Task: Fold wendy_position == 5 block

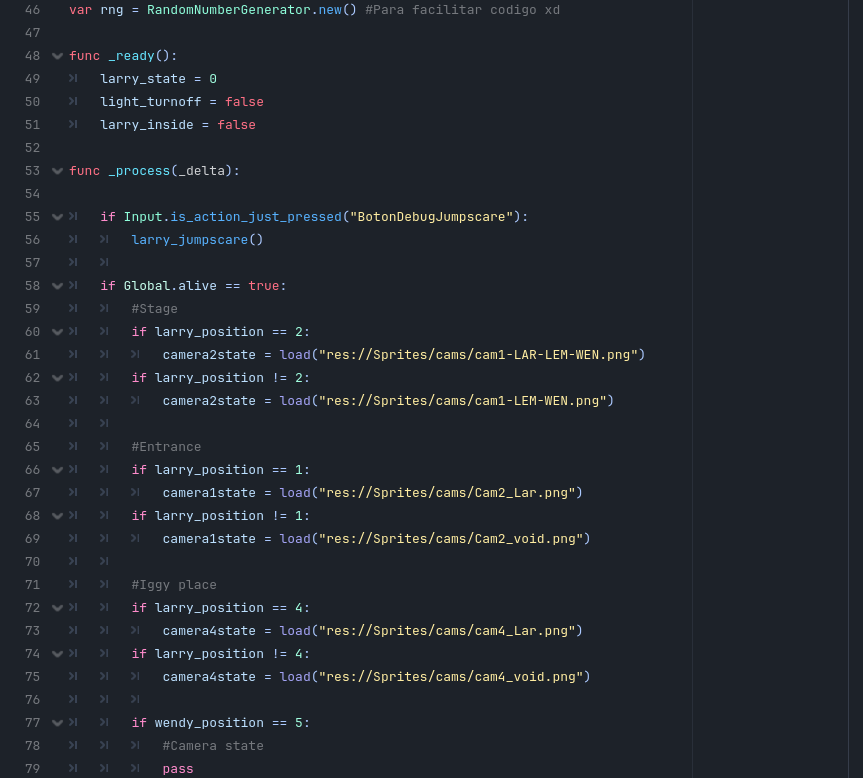Action: pos(57,723)
